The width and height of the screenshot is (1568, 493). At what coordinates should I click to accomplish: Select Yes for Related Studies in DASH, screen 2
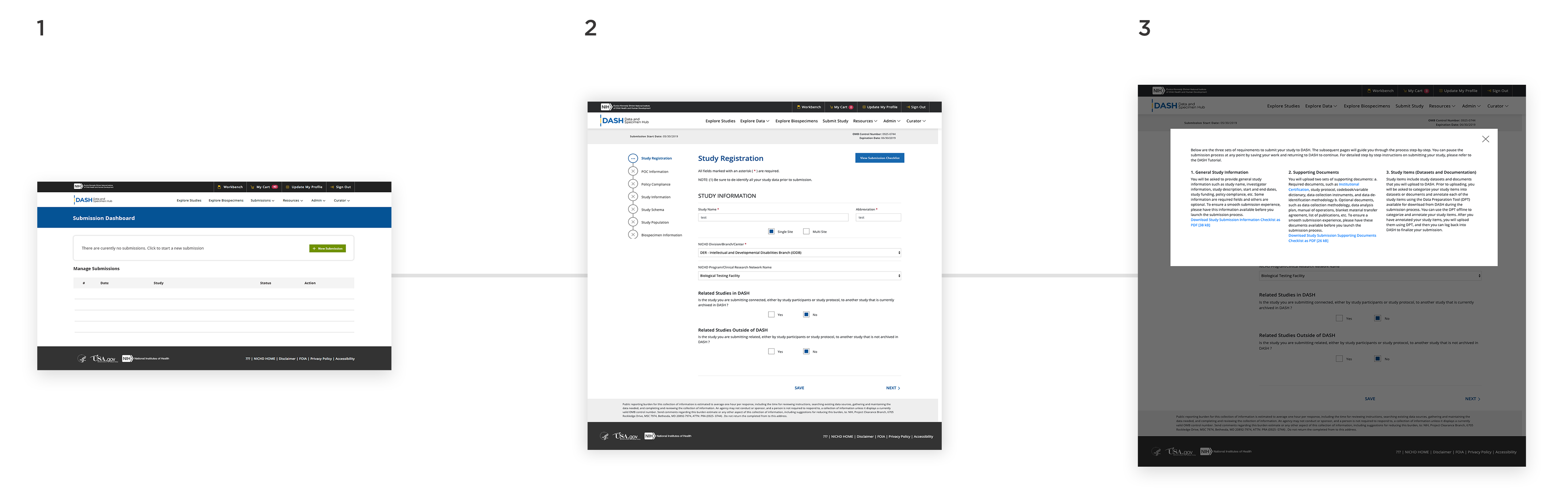click(771, 314)
